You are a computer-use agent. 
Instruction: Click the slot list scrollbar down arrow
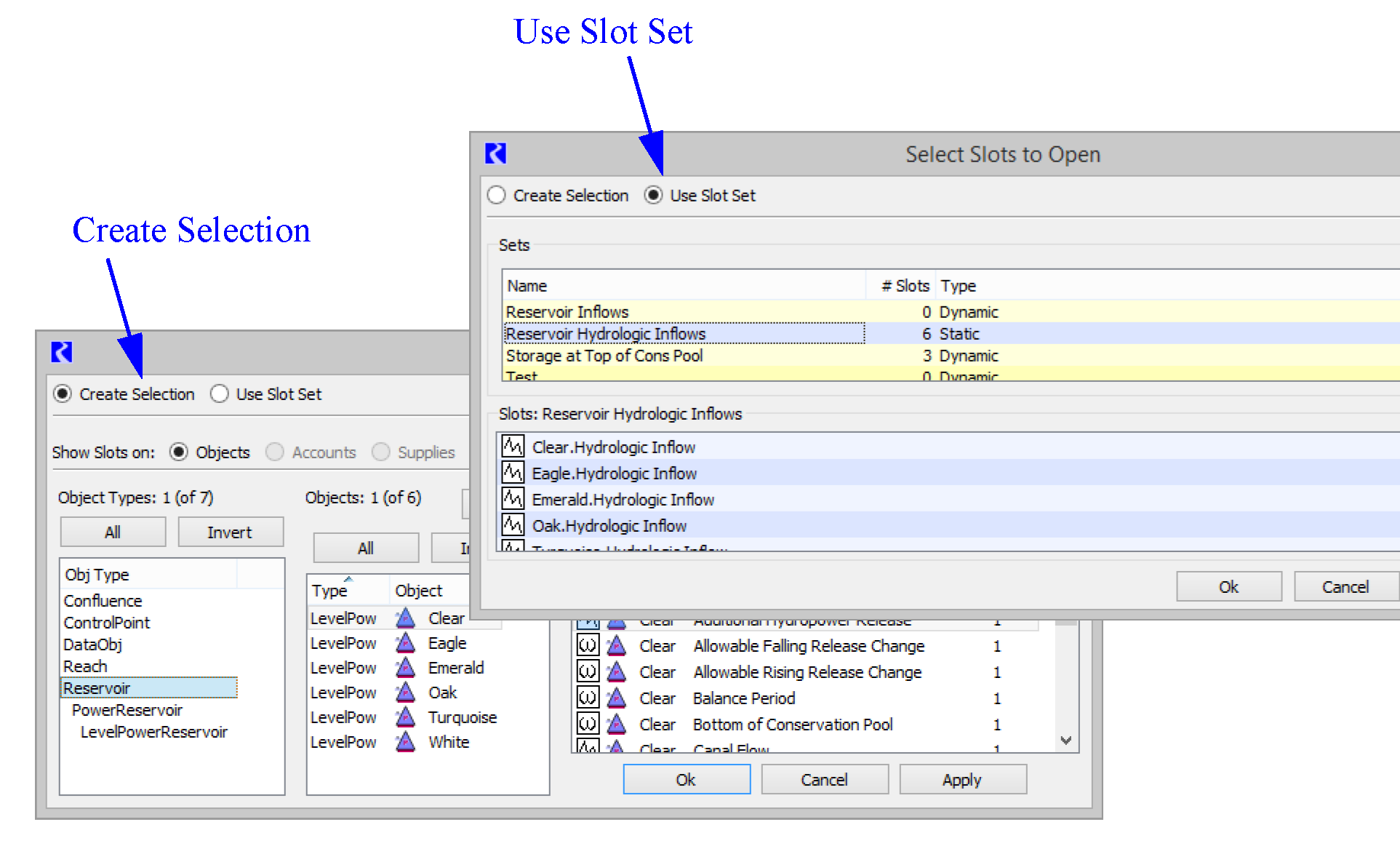click(1065, 741)
